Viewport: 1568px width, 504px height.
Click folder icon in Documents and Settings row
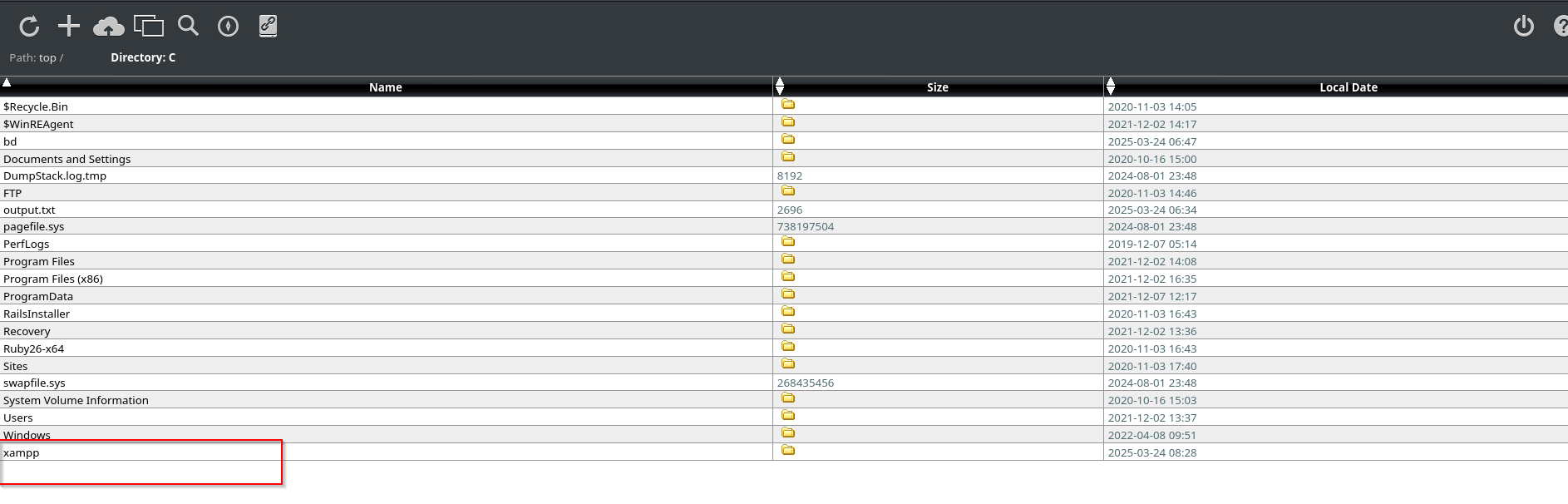click(788, 157)
